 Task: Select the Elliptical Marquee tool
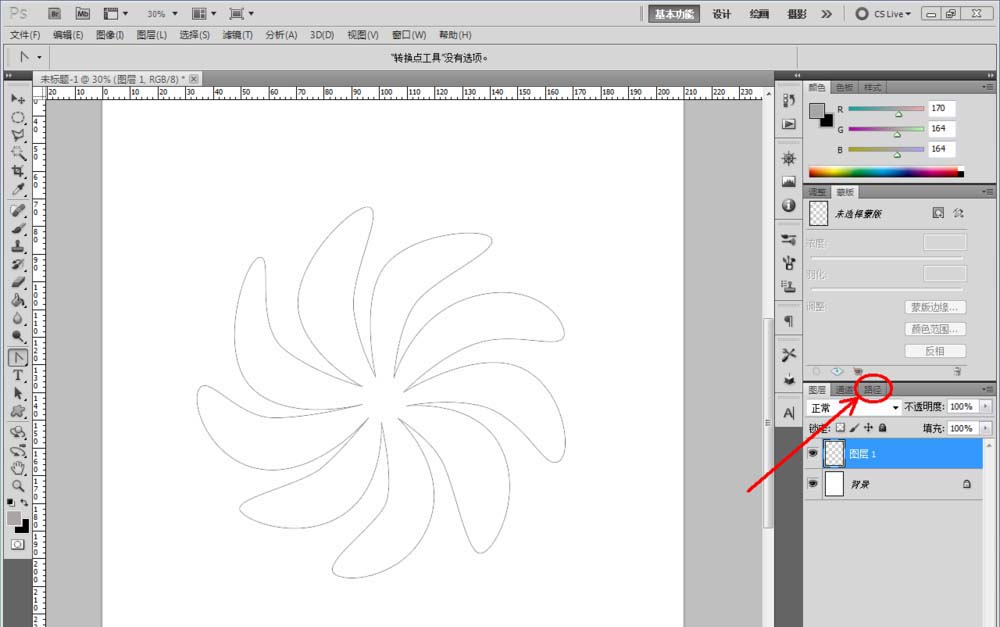click(18, 117)
